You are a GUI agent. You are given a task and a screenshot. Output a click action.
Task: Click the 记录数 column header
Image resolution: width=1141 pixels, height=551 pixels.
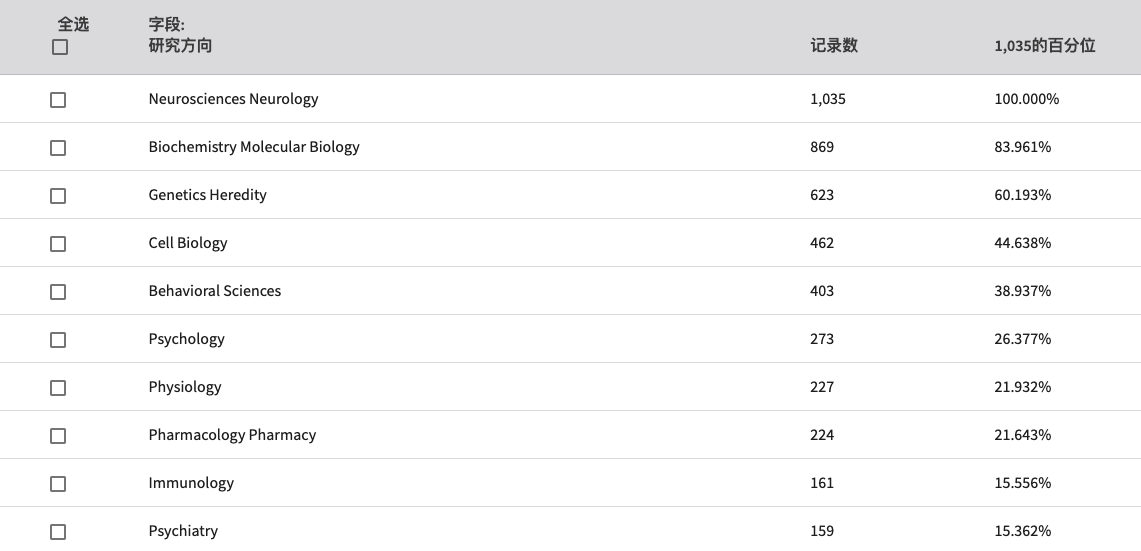834,45
